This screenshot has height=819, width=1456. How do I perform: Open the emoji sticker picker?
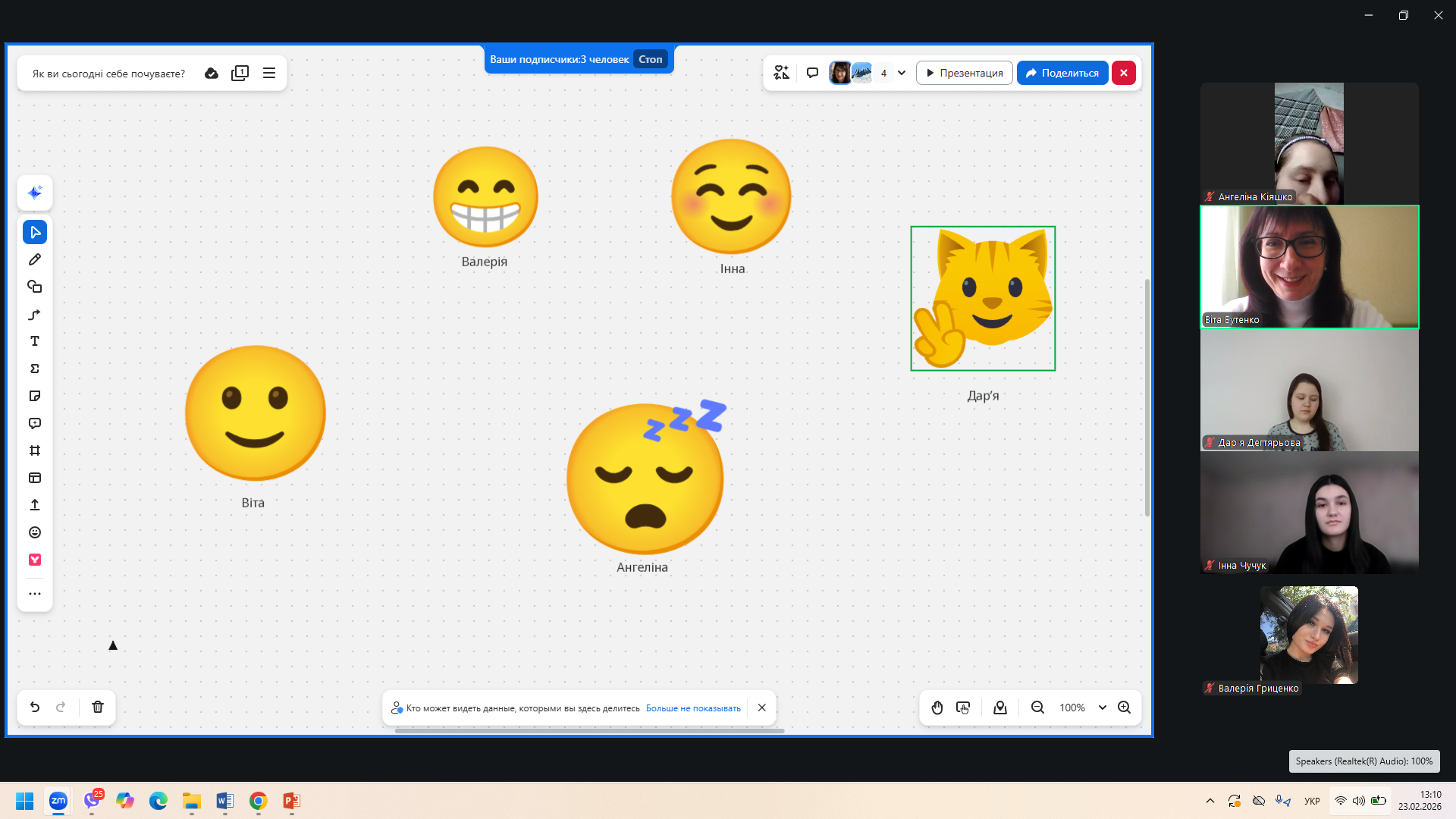[x=35, y=532]
